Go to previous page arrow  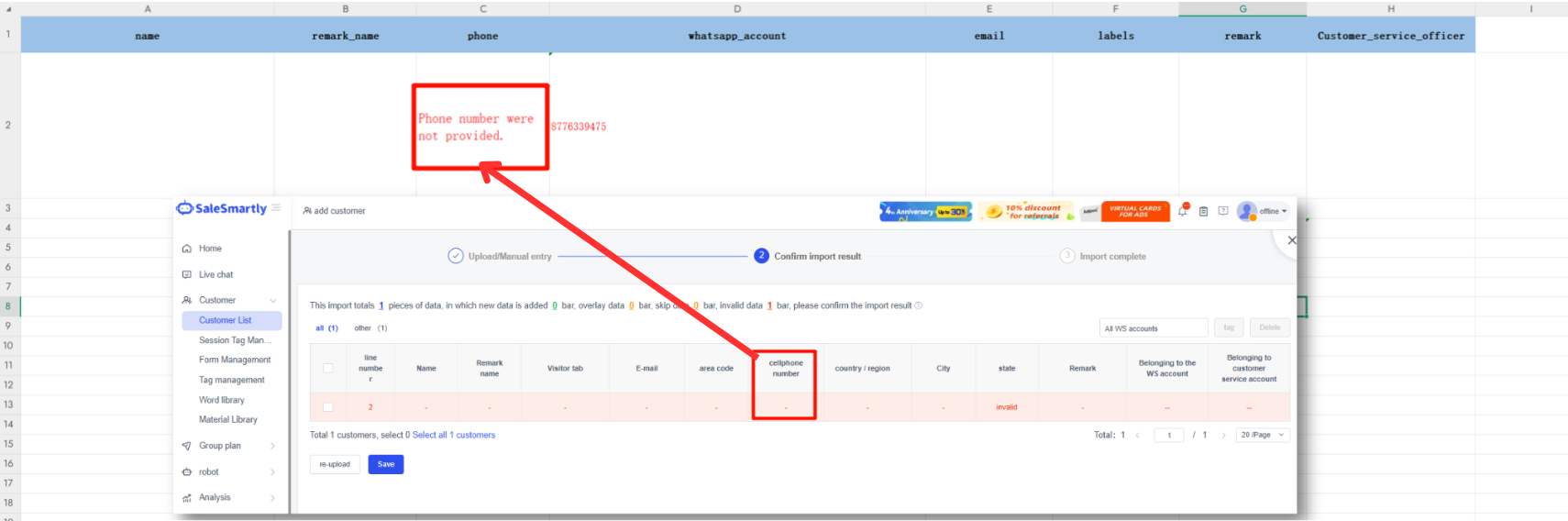coord(1138,436)
